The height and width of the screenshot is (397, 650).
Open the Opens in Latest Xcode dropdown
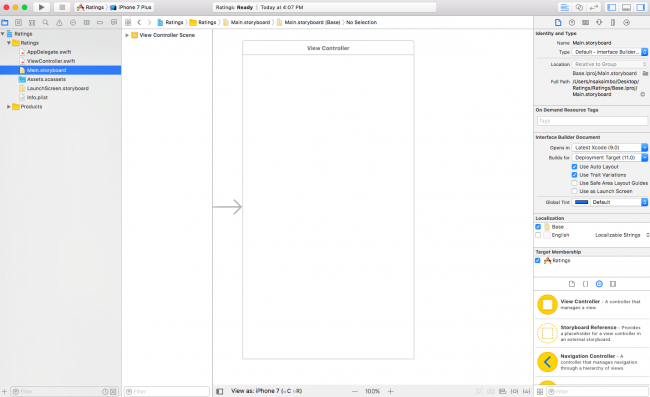pyautogui.click(x=610, y=148)
